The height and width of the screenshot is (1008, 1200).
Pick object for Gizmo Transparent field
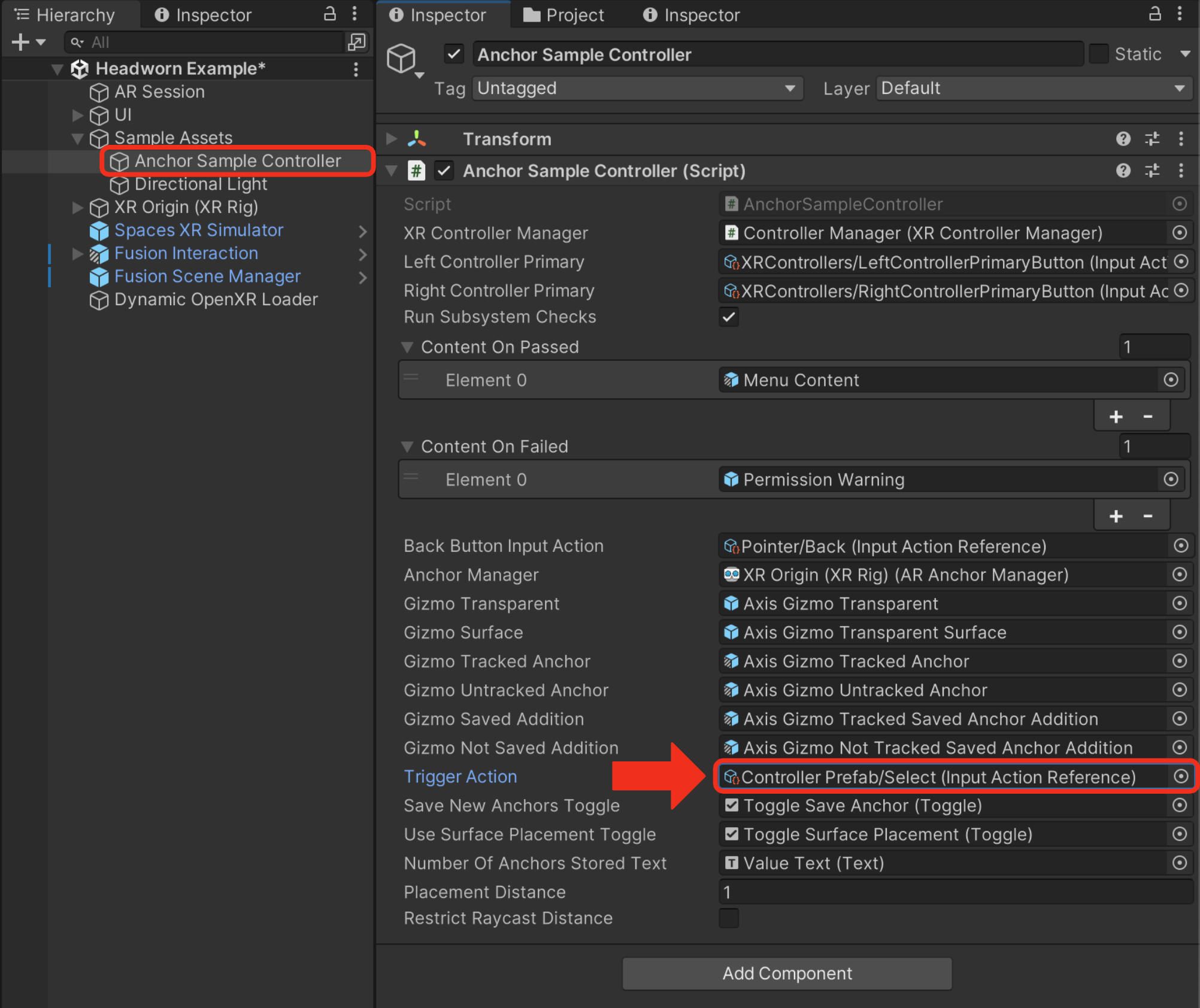[1180, 603]
